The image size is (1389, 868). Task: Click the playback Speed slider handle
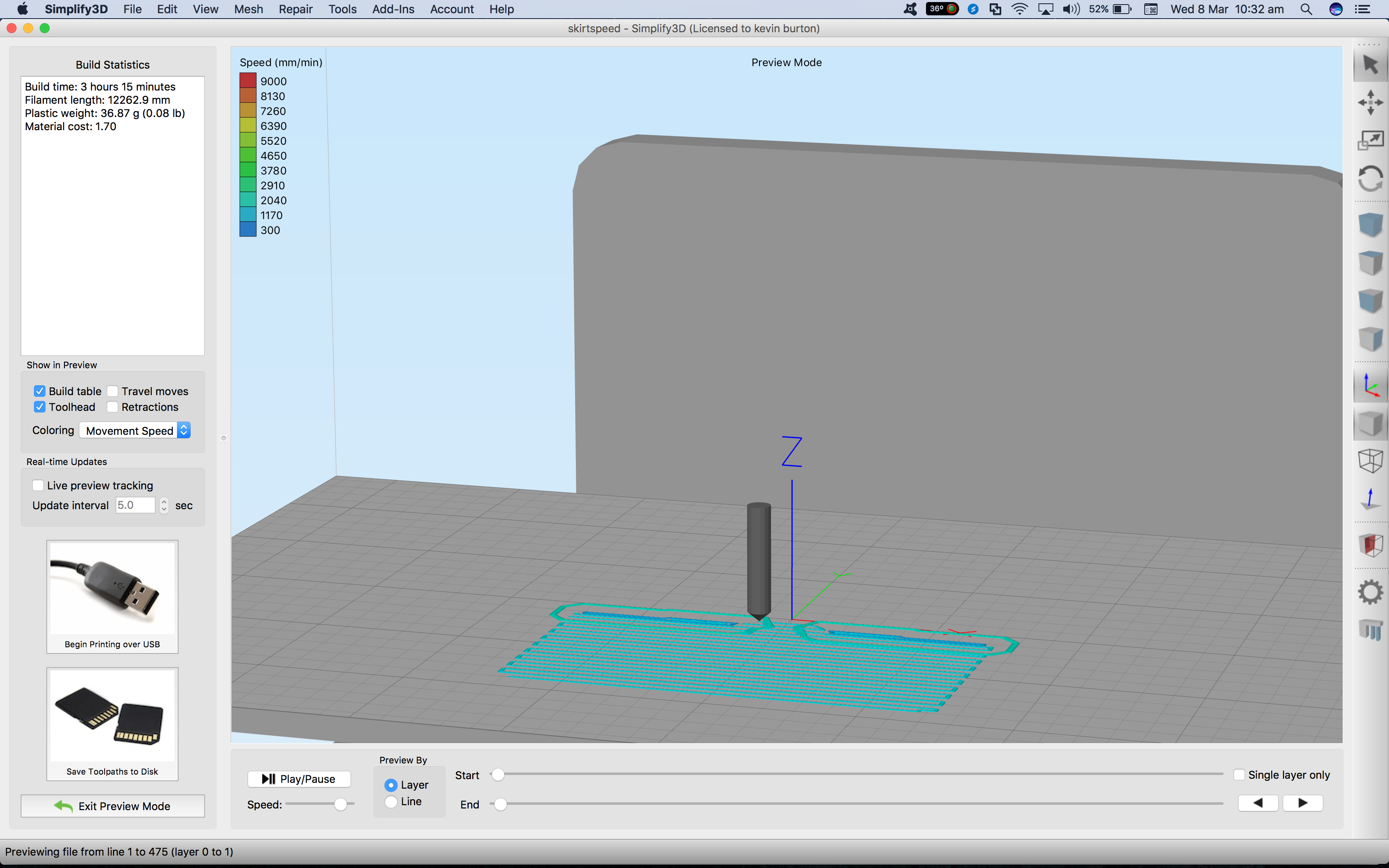[x=340, y=804]
